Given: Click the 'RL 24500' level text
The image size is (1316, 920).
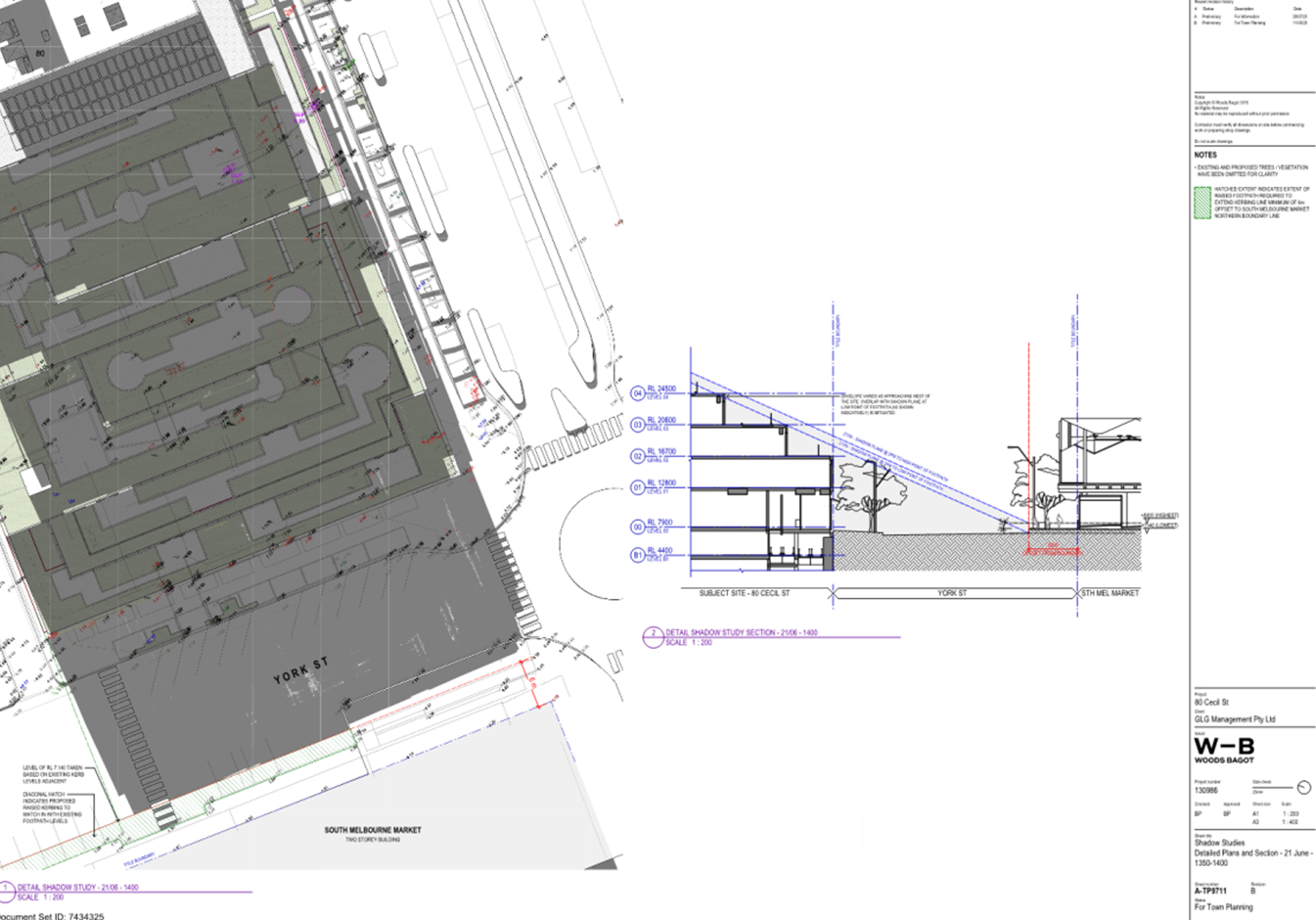Looking at the screenshot, I should pos(661,389).
